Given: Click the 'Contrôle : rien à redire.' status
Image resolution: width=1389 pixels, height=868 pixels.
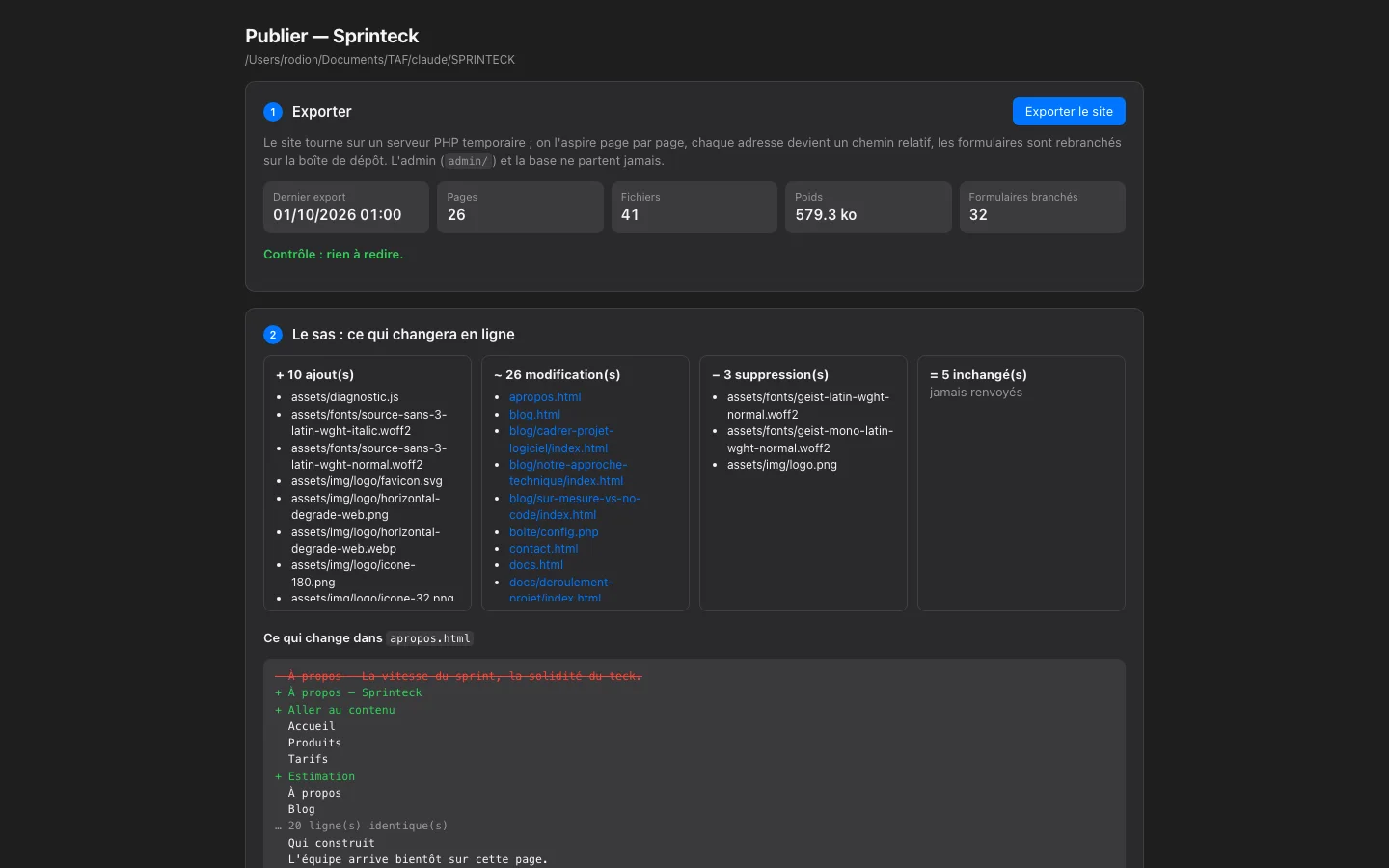Looking at the screenshot, I should tap(334, 255).
